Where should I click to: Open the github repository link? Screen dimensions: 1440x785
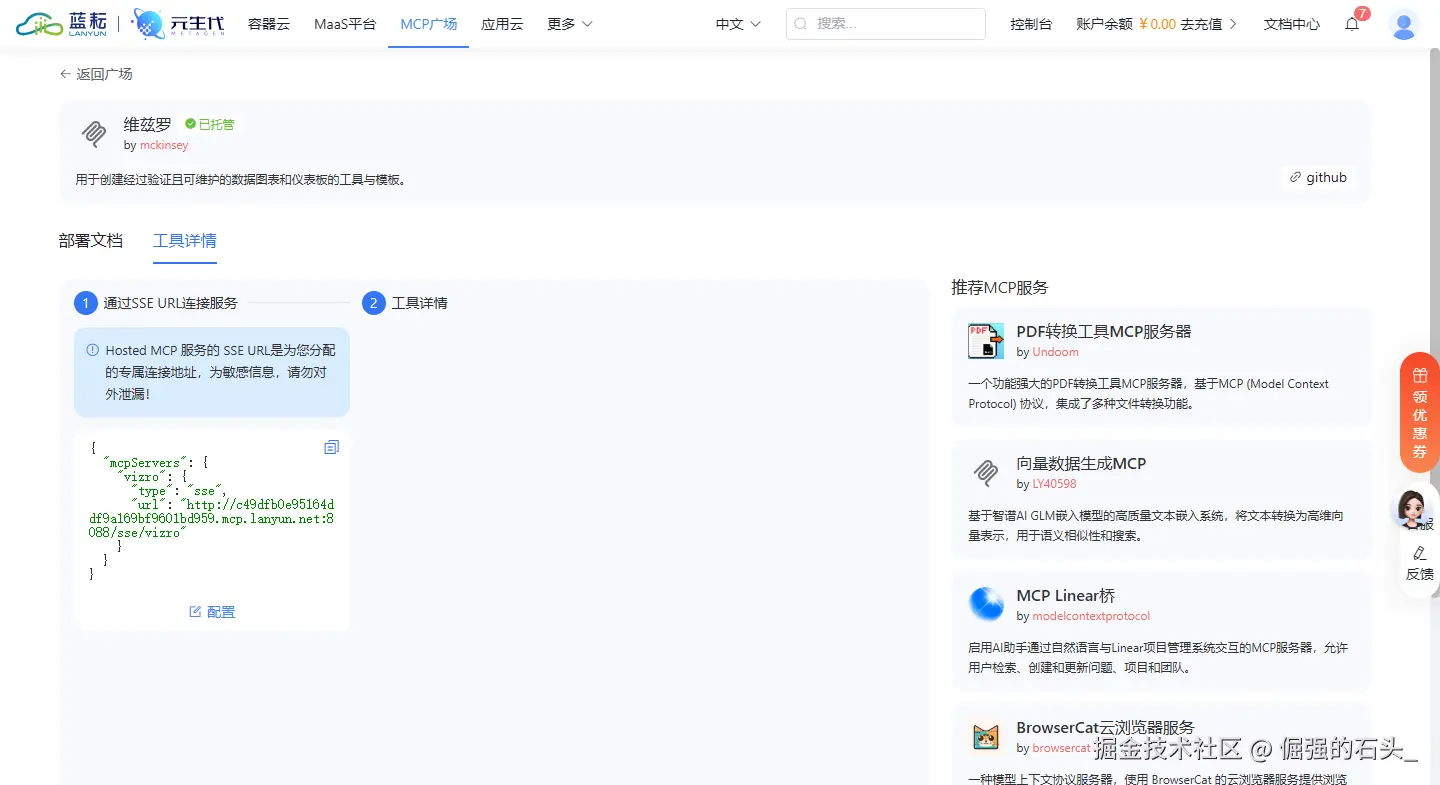click(x=1318, y=177)
